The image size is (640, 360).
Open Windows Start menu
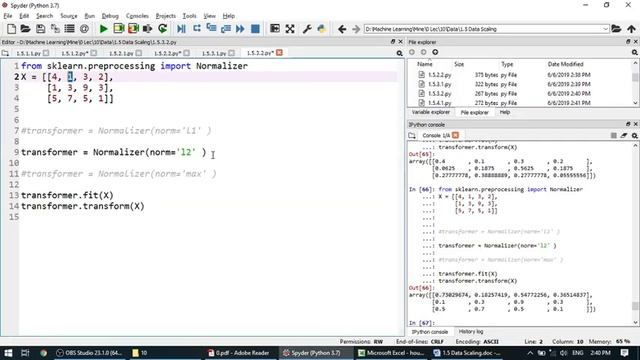pyautogui.click(x=8, y=353)
